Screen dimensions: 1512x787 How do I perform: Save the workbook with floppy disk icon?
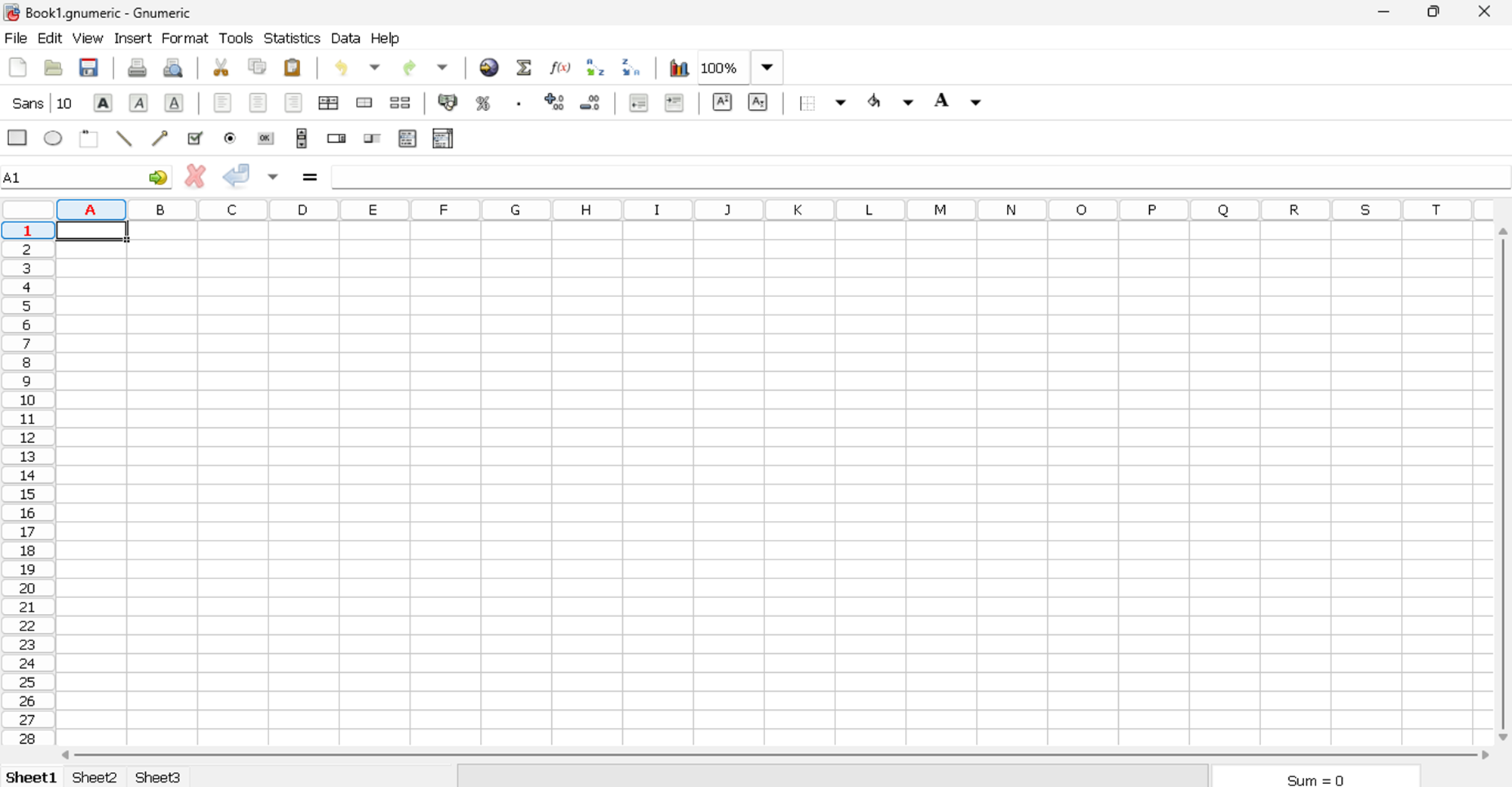88,67
